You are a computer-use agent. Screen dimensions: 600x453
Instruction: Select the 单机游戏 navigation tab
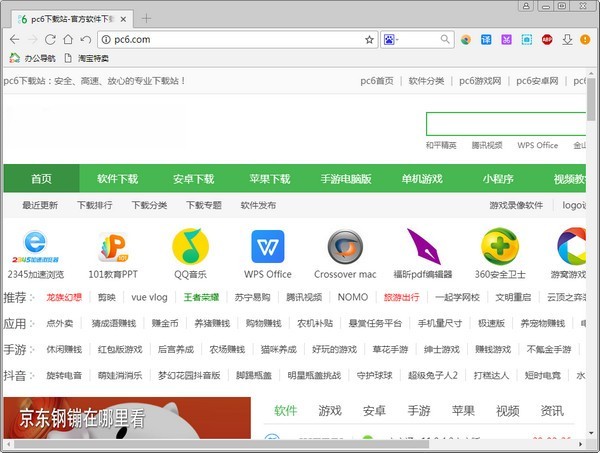coord(422,179)
